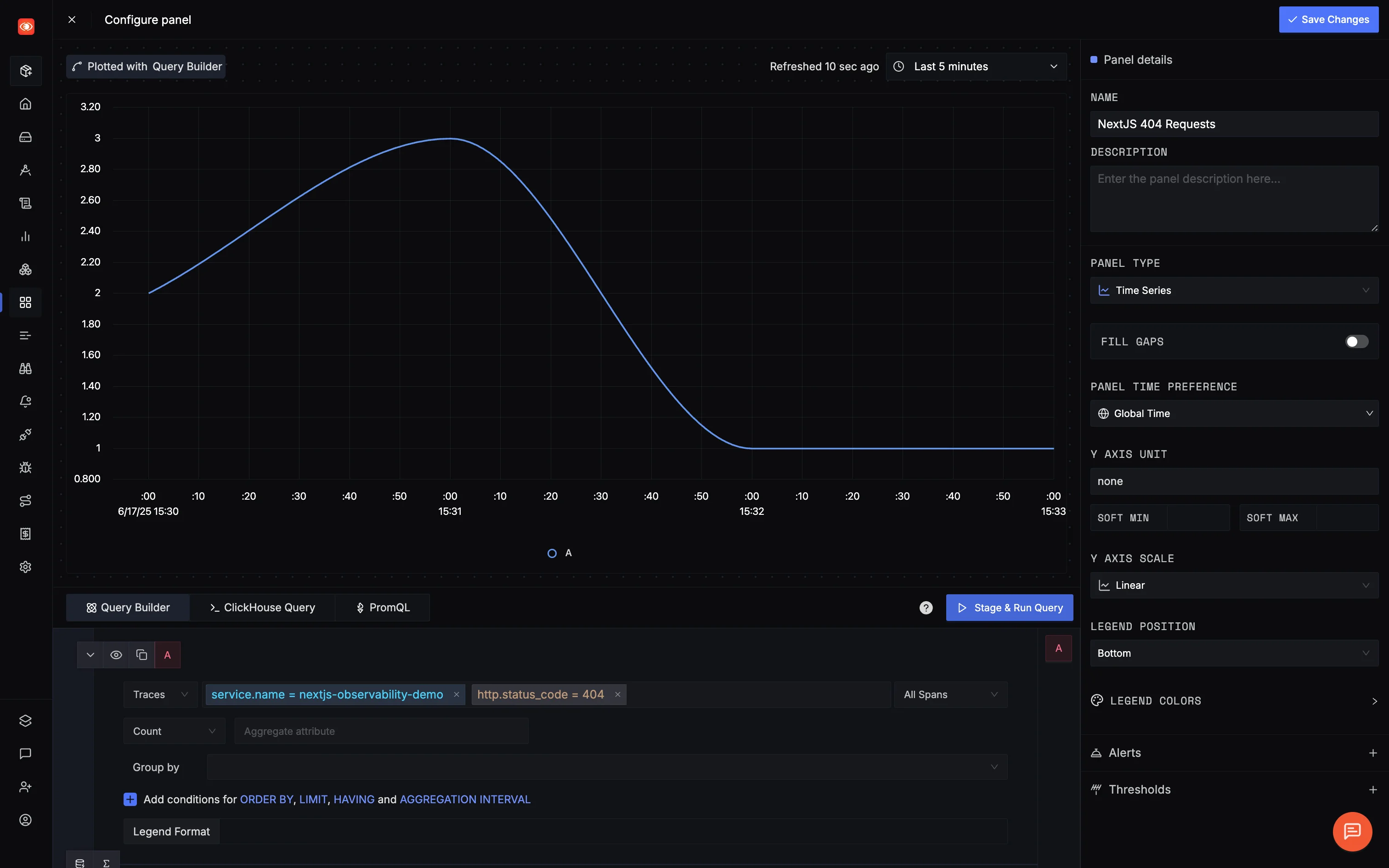Viewport: 1389px width, 868px height.
Task: Switch to the ClickHouse Query tab
Action: point(262,607)
